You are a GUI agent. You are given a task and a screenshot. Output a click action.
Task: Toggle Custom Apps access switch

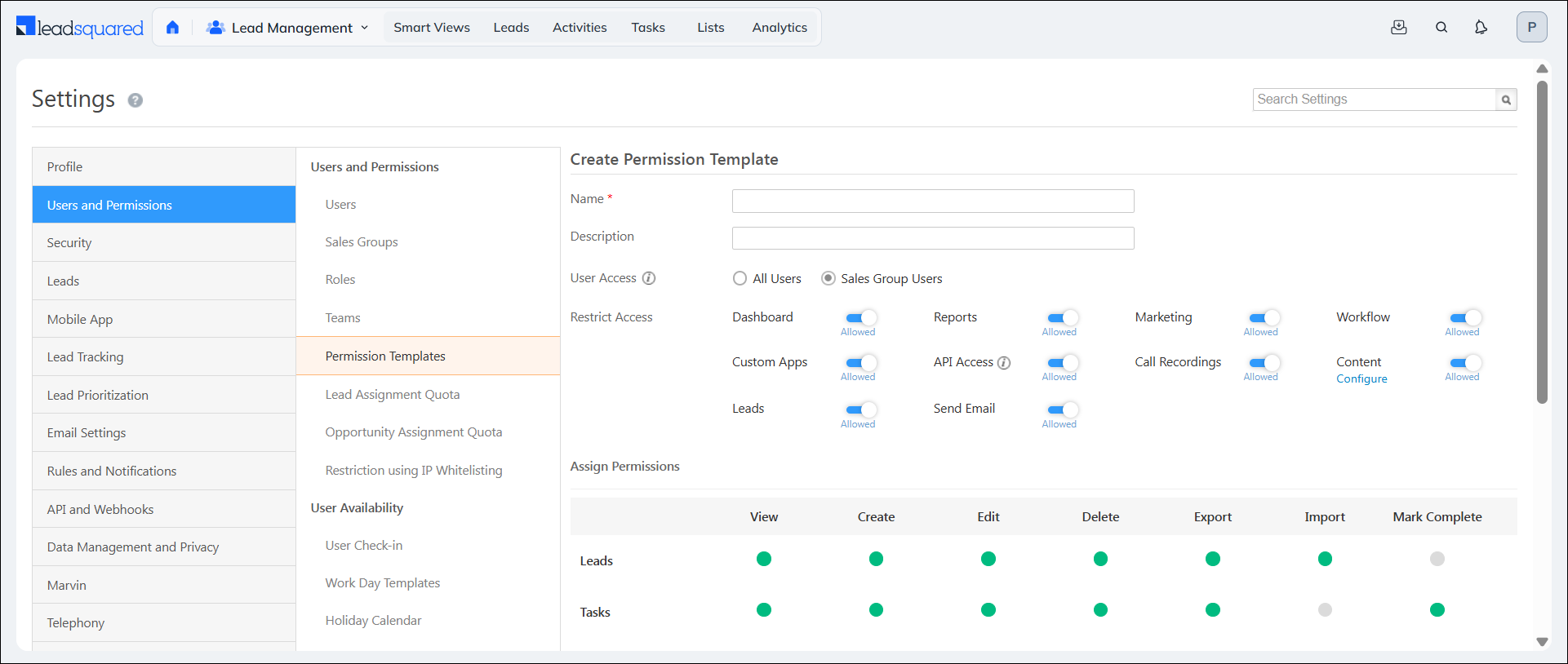click(x=861, y=363)
